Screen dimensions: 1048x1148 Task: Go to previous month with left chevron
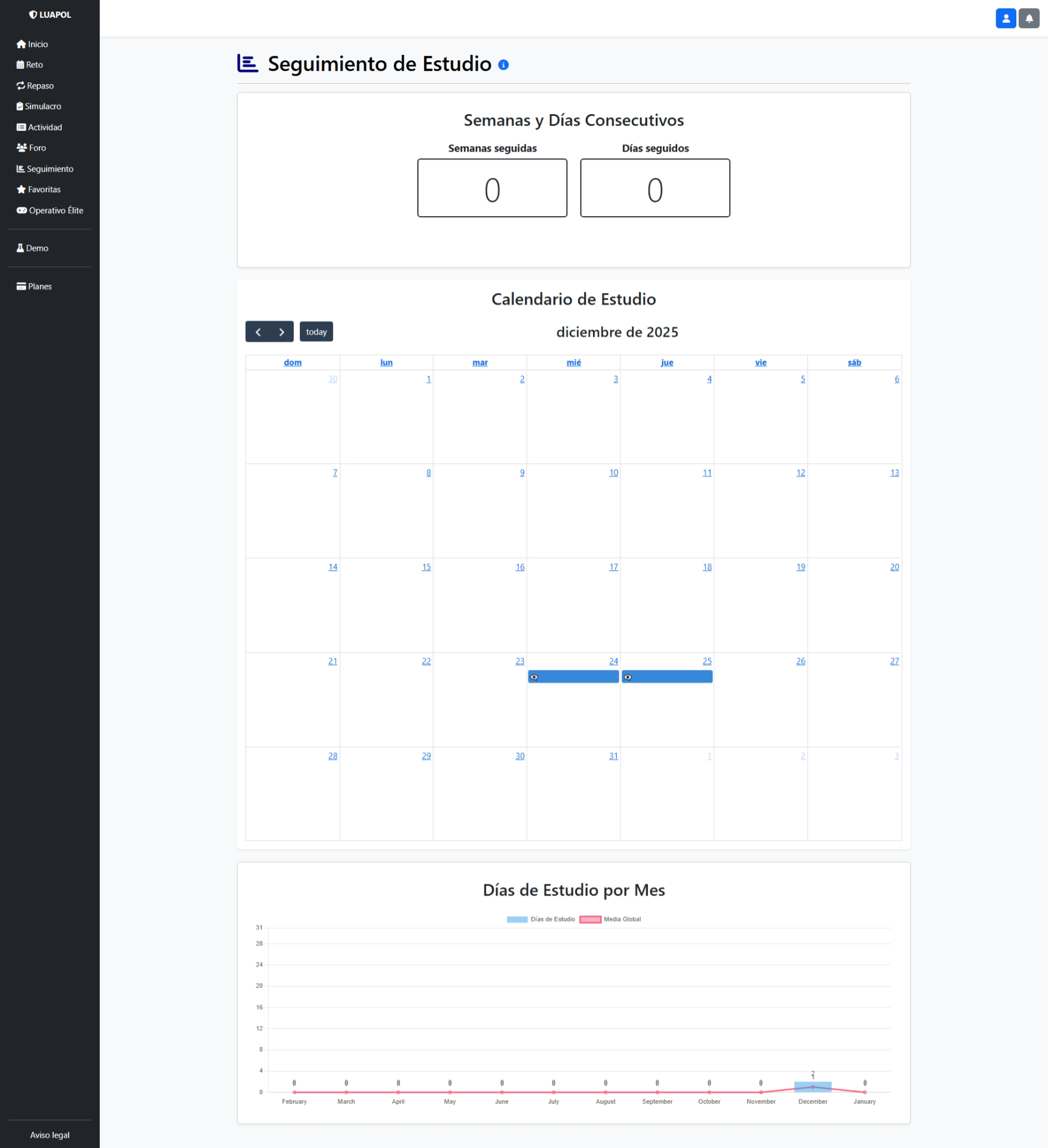[x=258, y=332]
